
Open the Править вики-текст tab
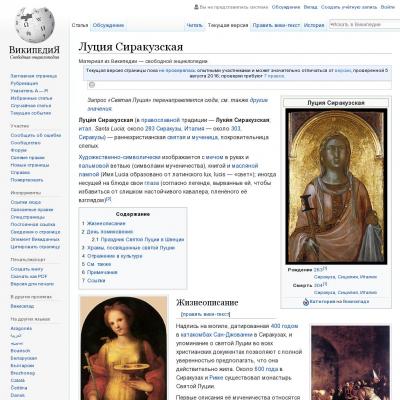tap(276, 25)
